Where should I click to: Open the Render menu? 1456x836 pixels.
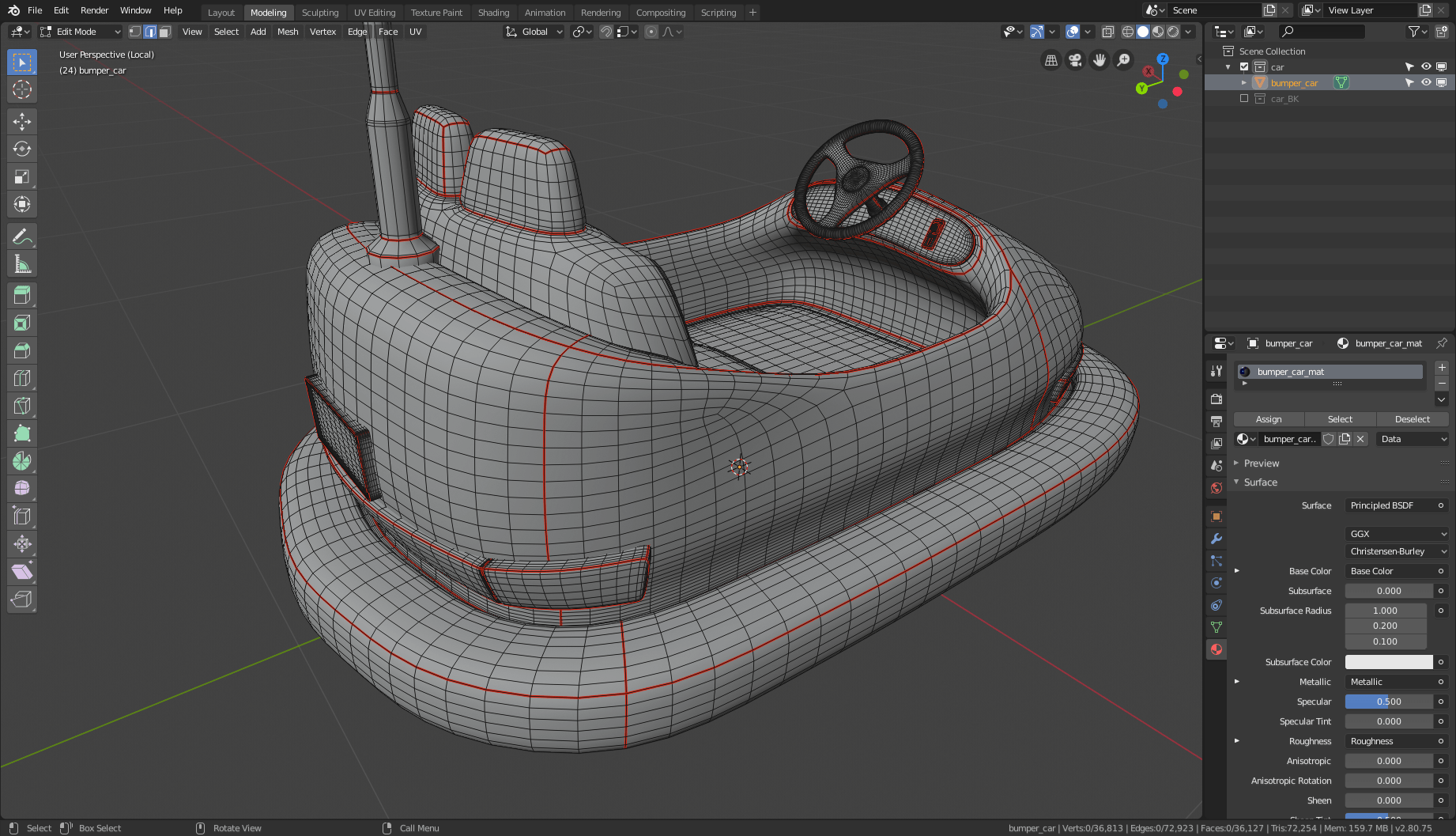(x=94, y=10)
